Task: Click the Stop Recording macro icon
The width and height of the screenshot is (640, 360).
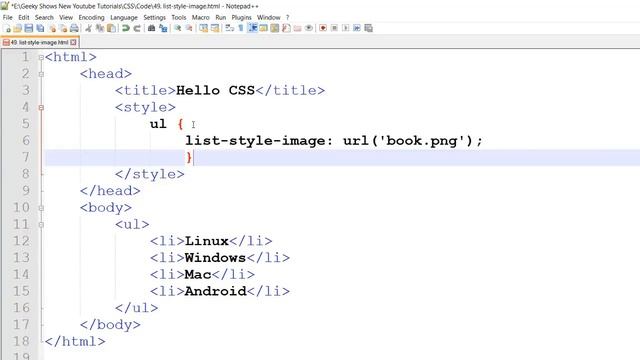Action: 334,28
